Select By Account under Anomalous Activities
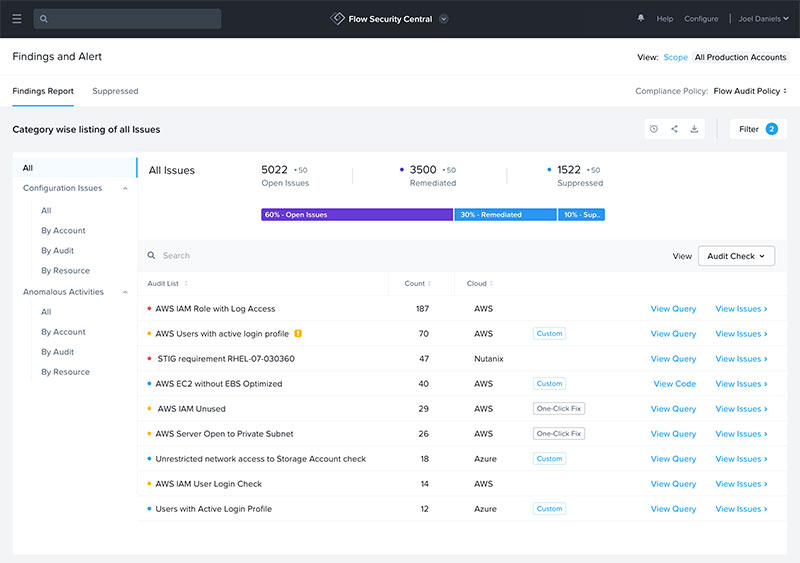 63,332
